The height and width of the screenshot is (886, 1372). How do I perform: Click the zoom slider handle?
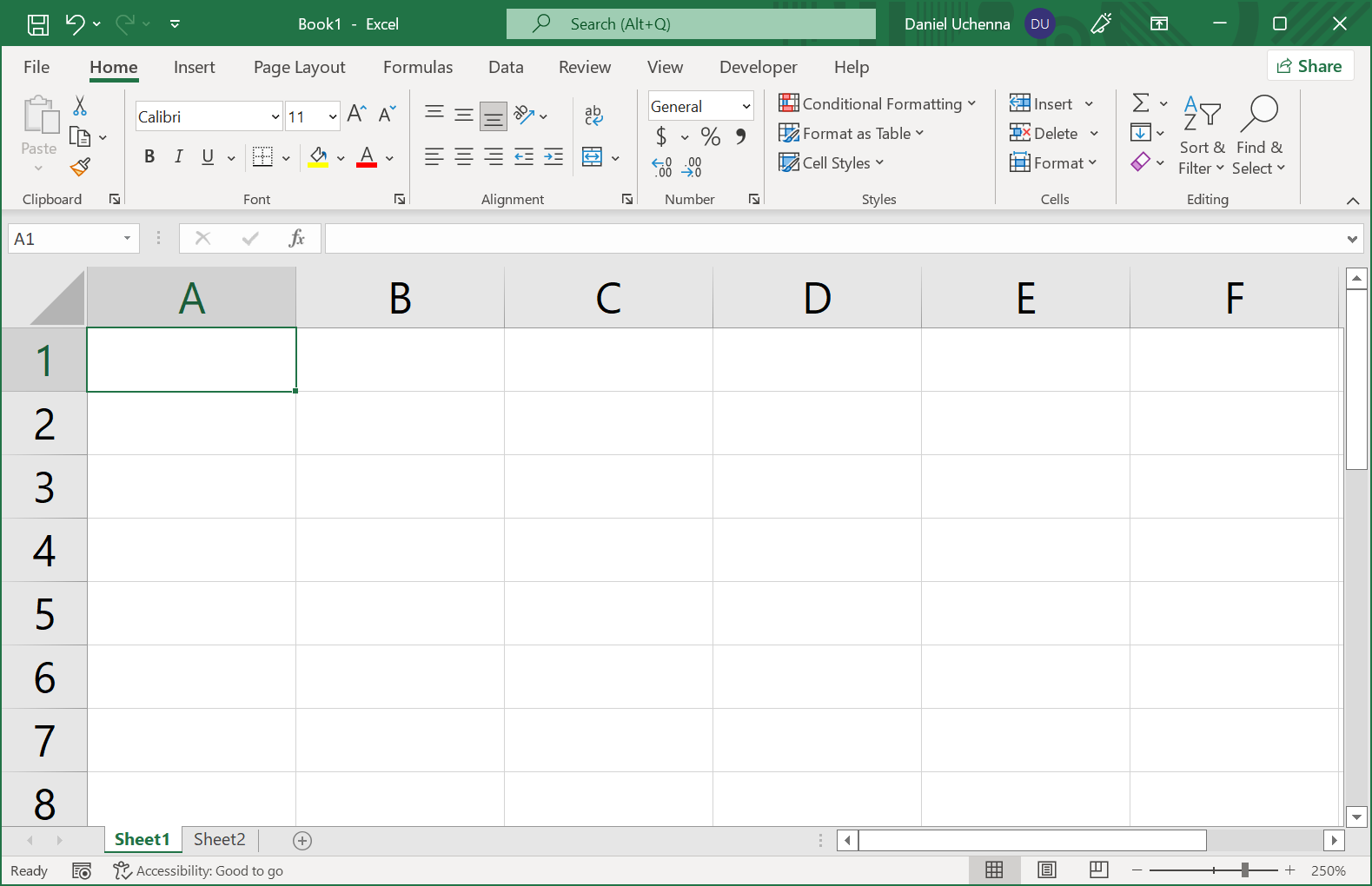[x=1245, y=869]
